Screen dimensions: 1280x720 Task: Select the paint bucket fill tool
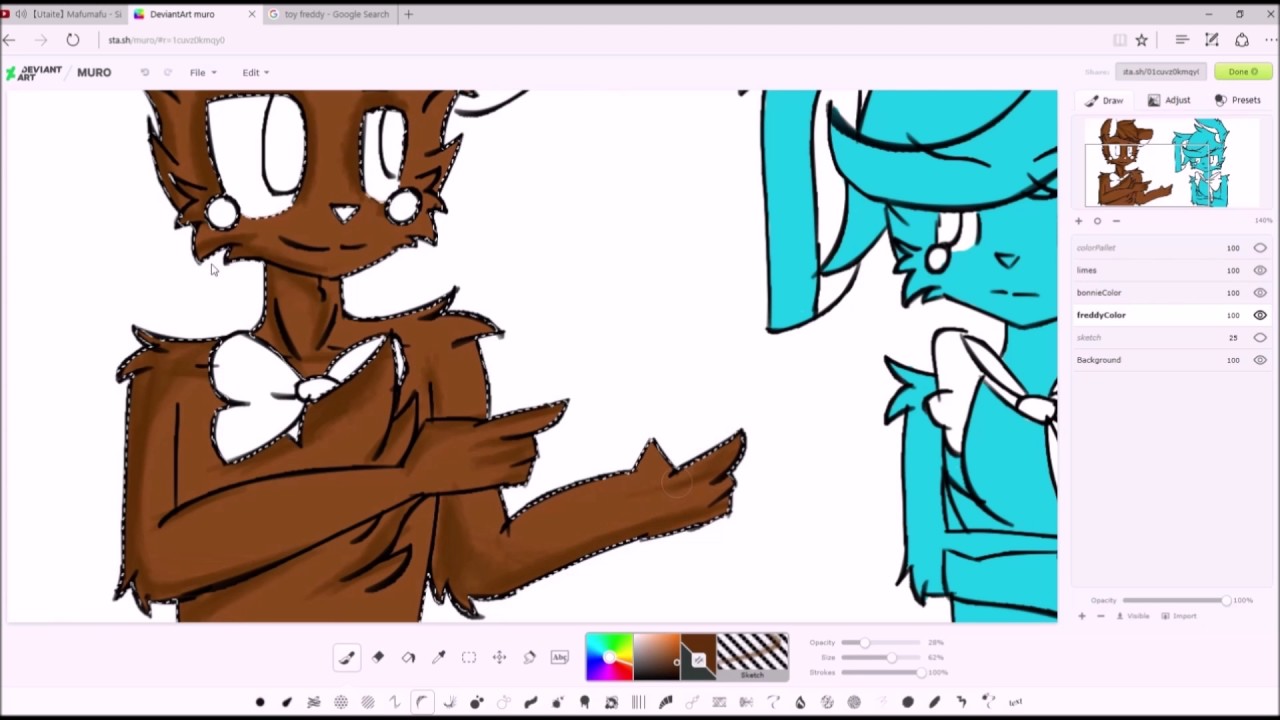coord(408,657)
